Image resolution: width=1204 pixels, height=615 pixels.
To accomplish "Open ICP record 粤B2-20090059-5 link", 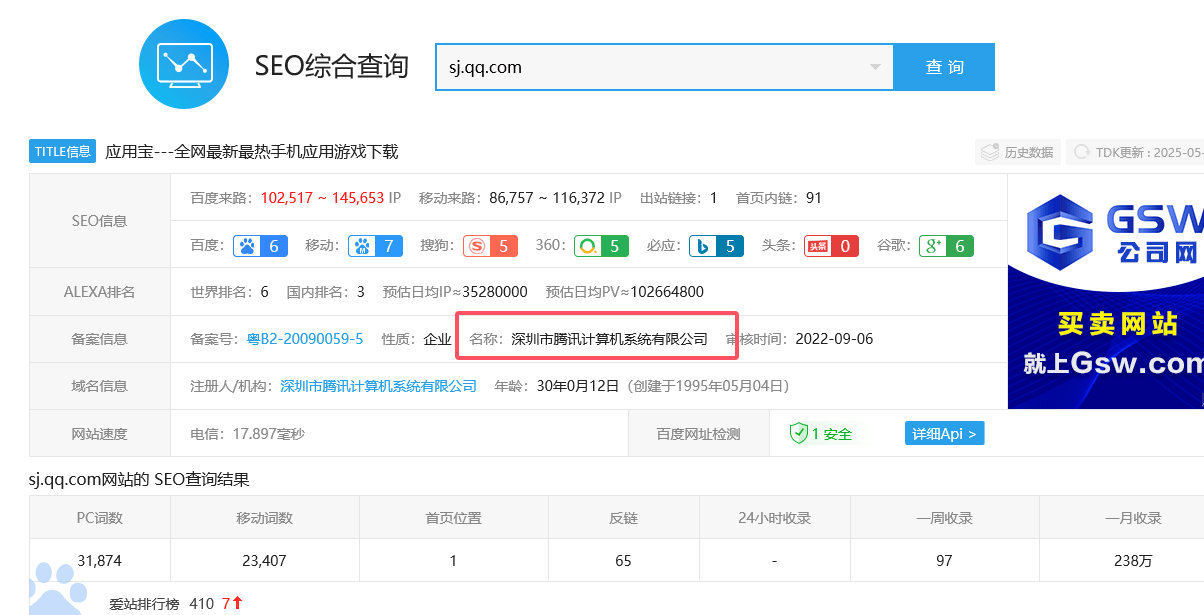I will pos(305,339).
